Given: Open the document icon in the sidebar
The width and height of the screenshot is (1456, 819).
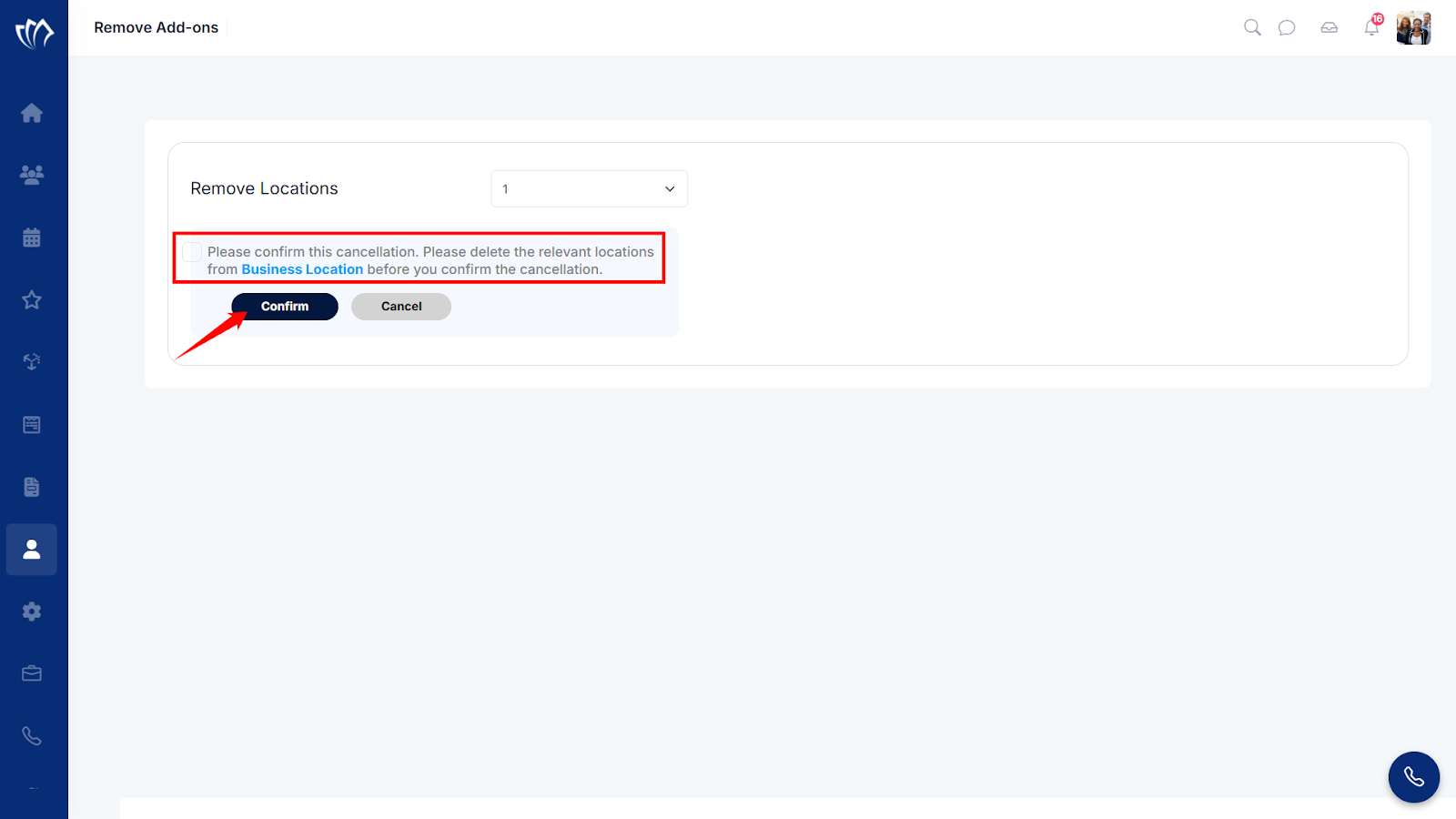Looking at the screenshot, I should tap(32, 487).
